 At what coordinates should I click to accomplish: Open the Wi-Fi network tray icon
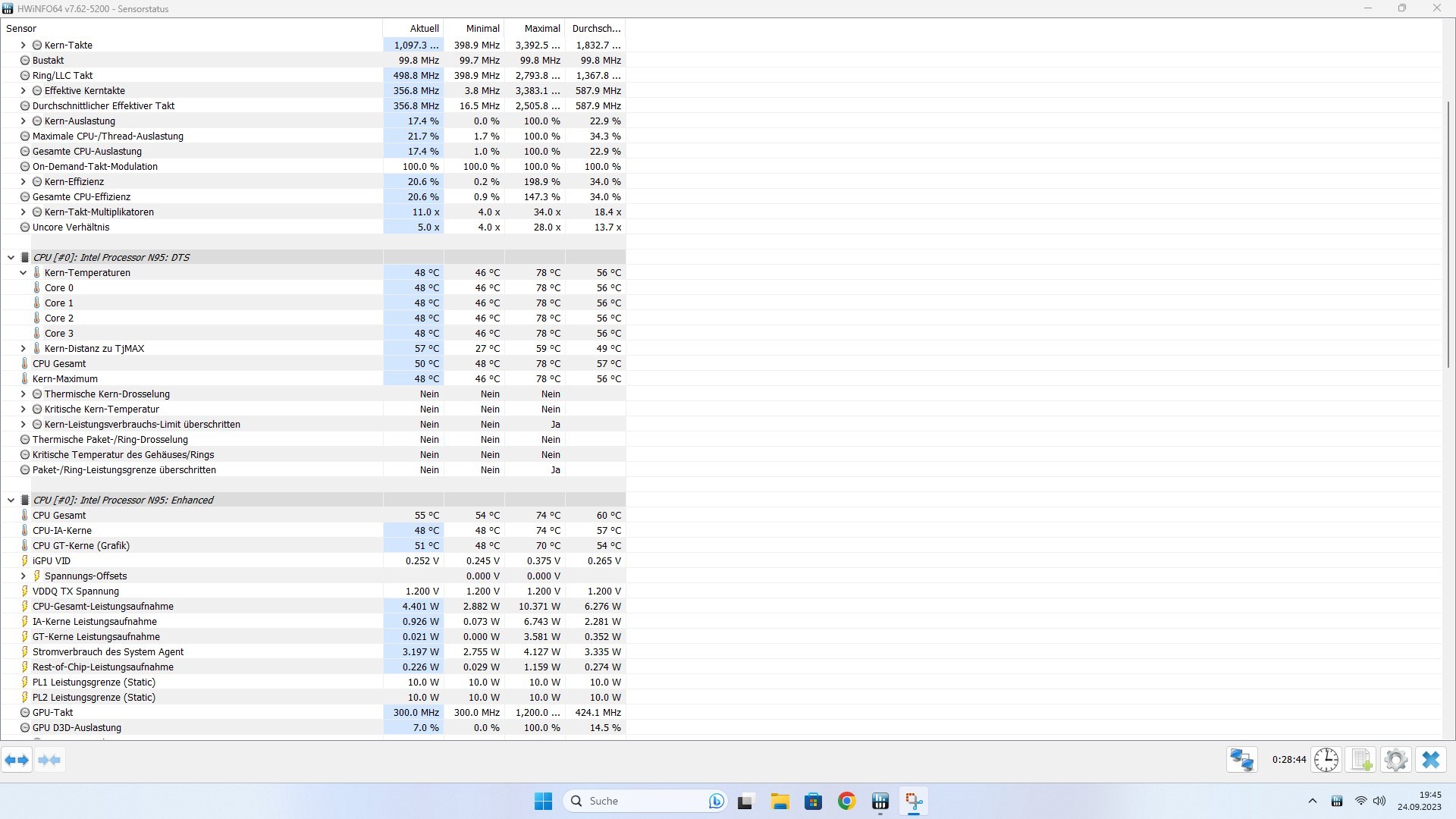[1360, 801]
